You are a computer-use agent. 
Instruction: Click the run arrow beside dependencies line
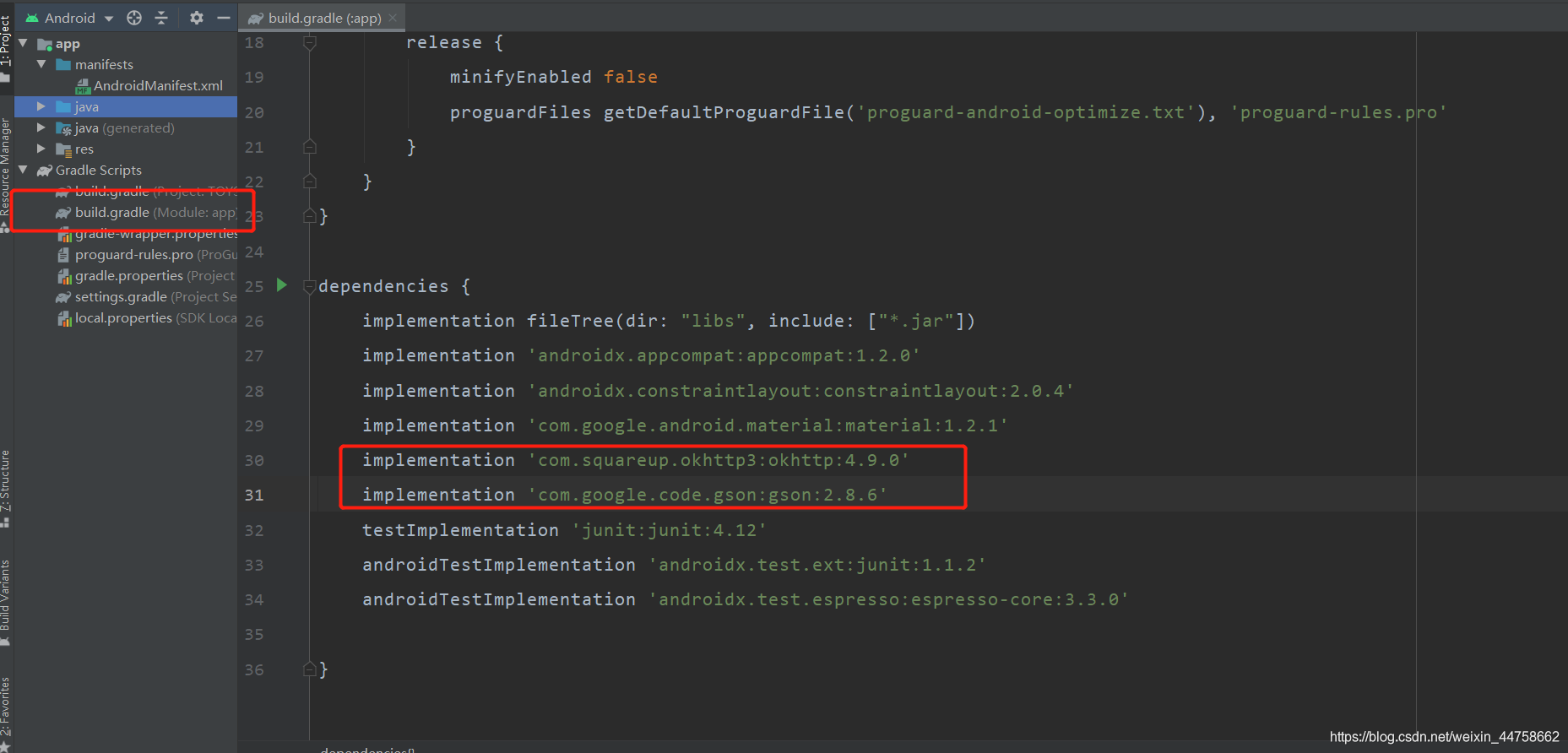tap(282, 285)
